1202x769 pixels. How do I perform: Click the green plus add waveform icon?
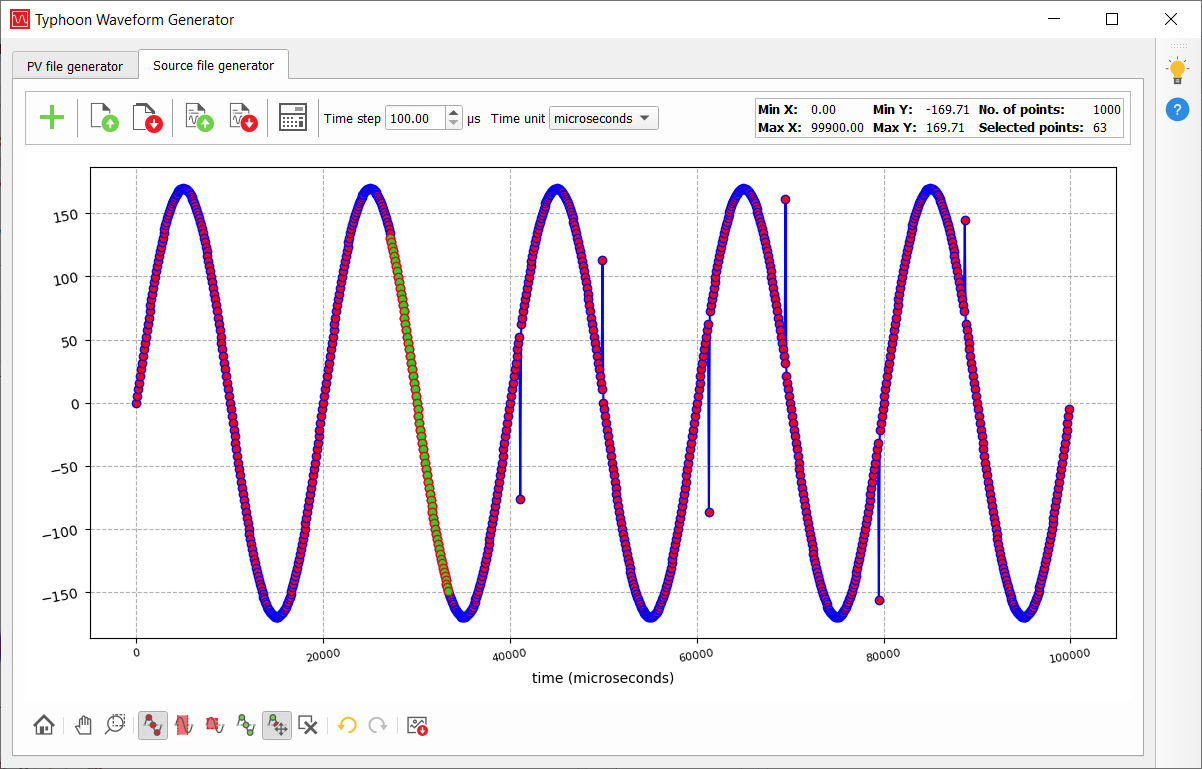(x=51, y=118)
